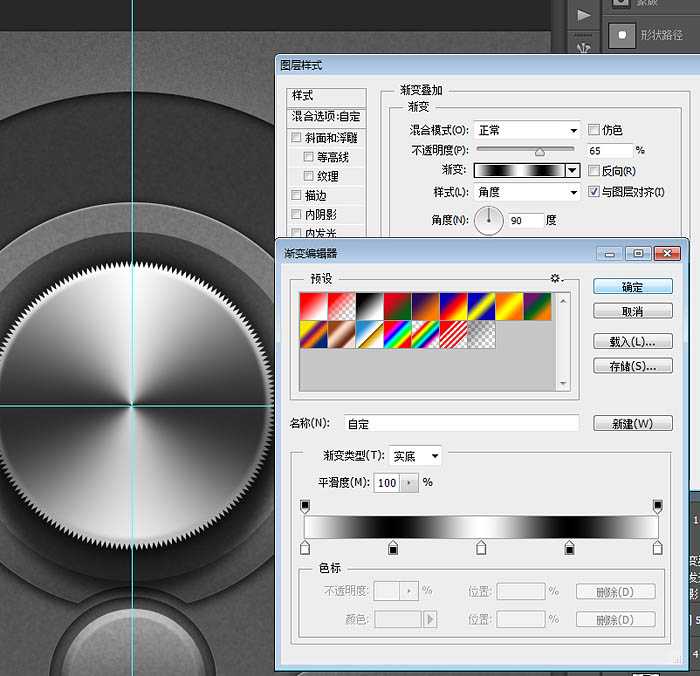Image resolution: width=700 pixels, height=676 pixels.
Task: Select the black color stop under the gradient's left side
Action: (x=393, y=547)
